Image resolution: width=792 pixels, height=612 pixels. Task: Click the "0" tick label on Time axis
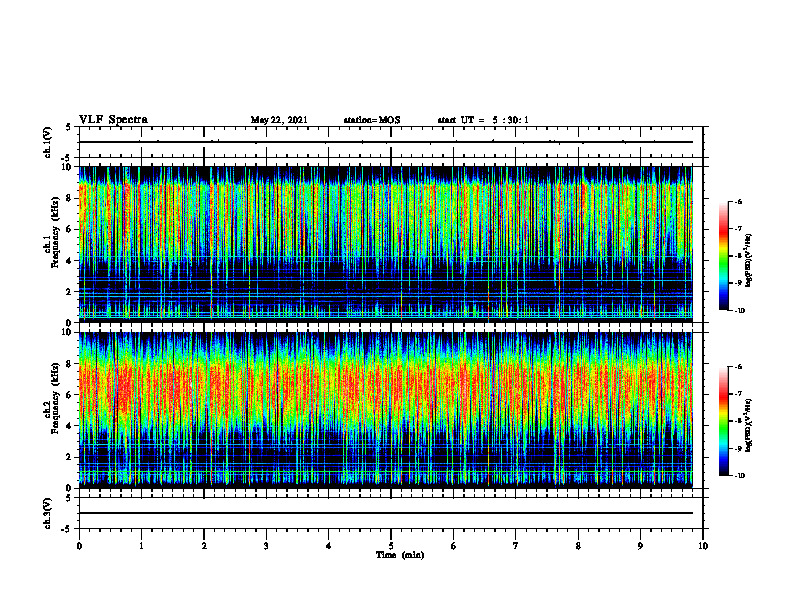pos(79,546)
